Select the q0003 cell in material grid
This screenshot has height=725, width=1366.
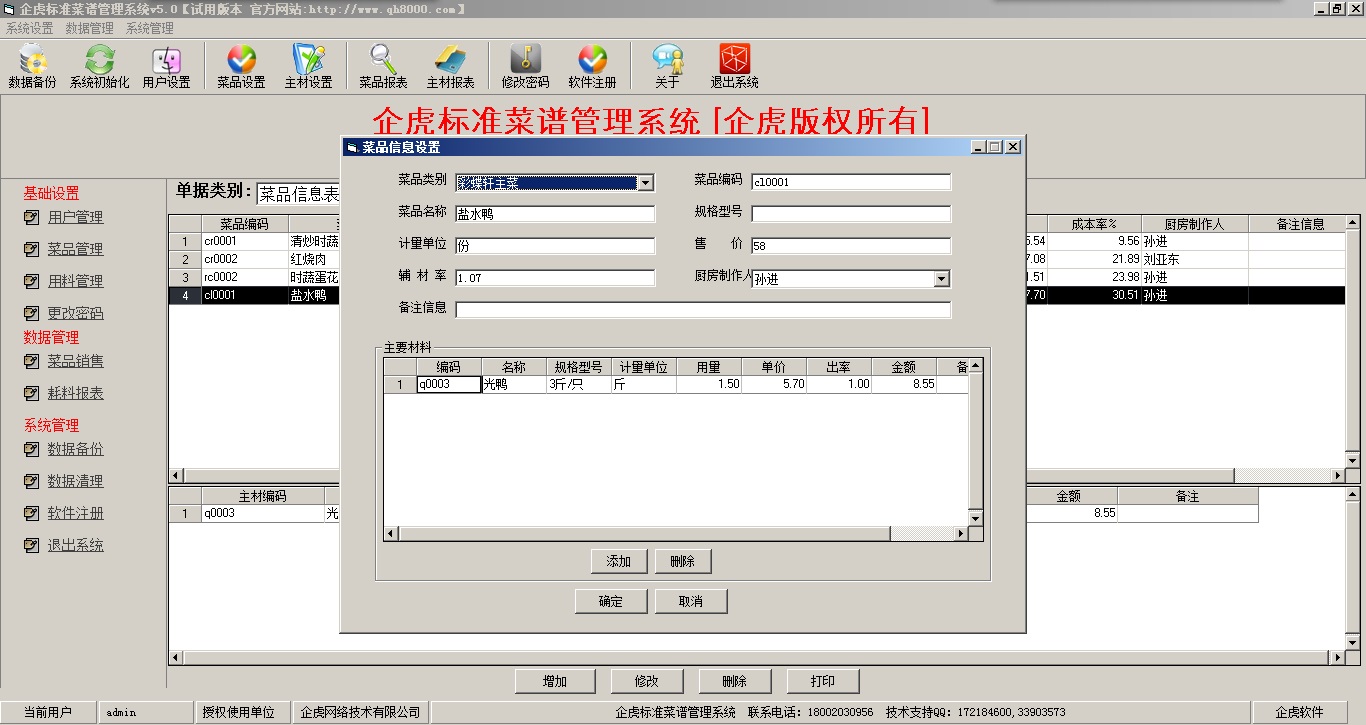[x=449, y=384]
